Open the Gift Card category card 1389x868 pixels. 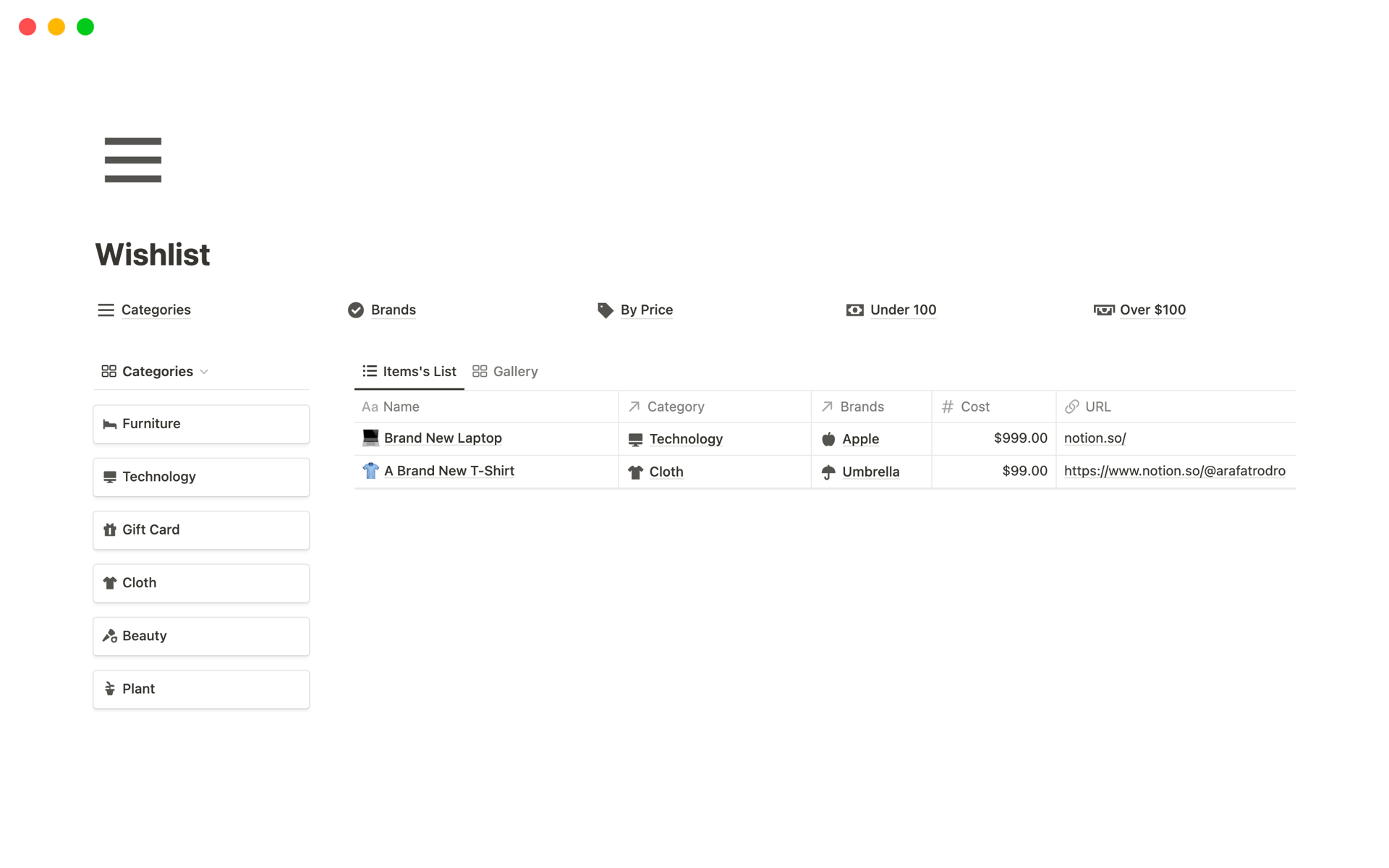click(x=201, y=530)
